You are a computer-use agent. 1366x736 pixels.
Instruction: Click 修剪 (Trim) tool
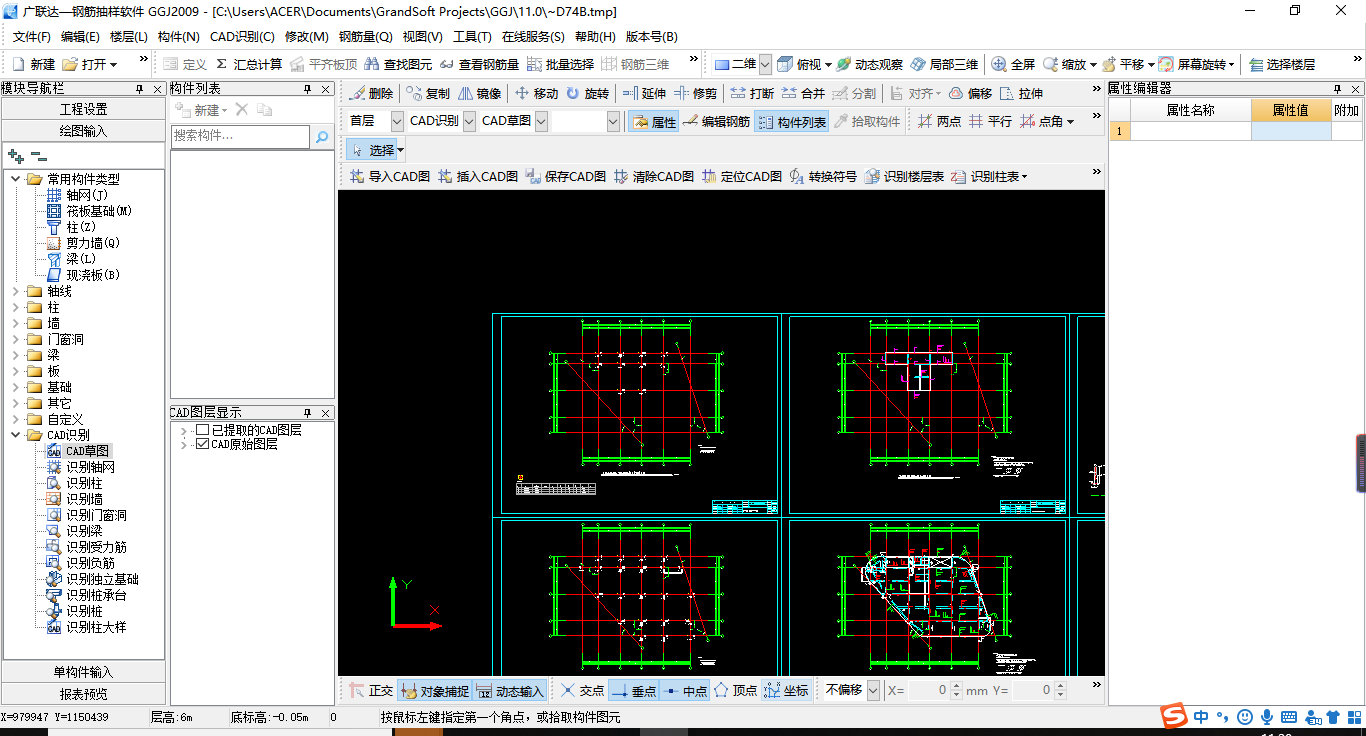pyautogui.click(x=695, y=93)
